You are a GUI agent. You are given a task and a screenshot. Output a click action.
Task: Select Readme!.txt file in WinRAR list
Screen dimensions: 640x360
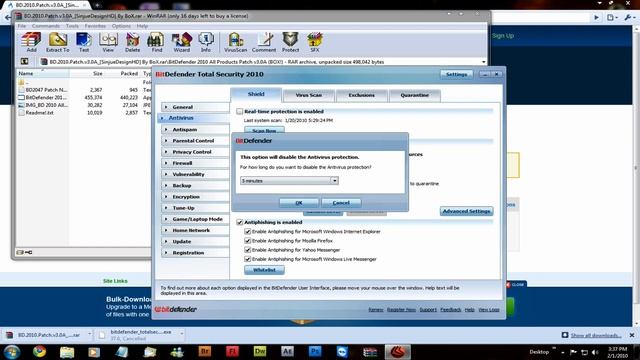(x=40, y=113)
